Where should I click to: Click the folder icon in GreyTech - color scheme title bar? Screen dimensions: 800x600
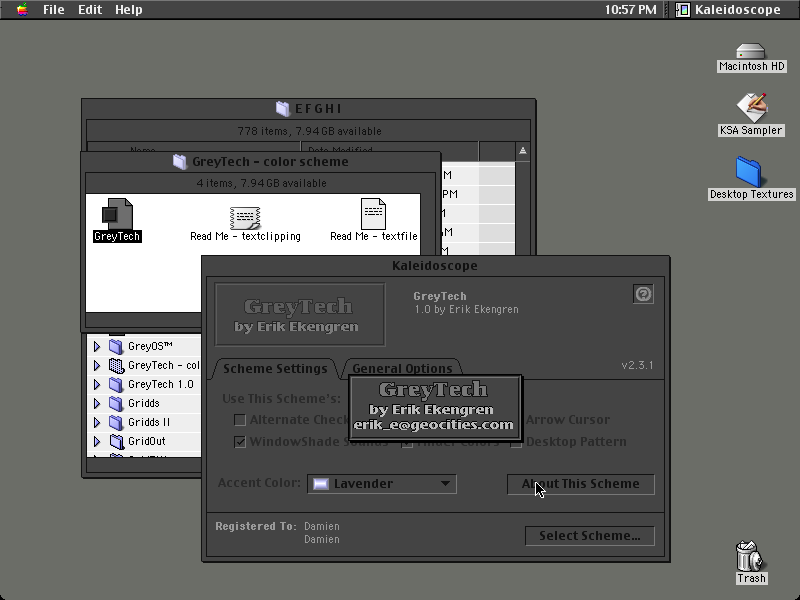(x=180, y=162)
